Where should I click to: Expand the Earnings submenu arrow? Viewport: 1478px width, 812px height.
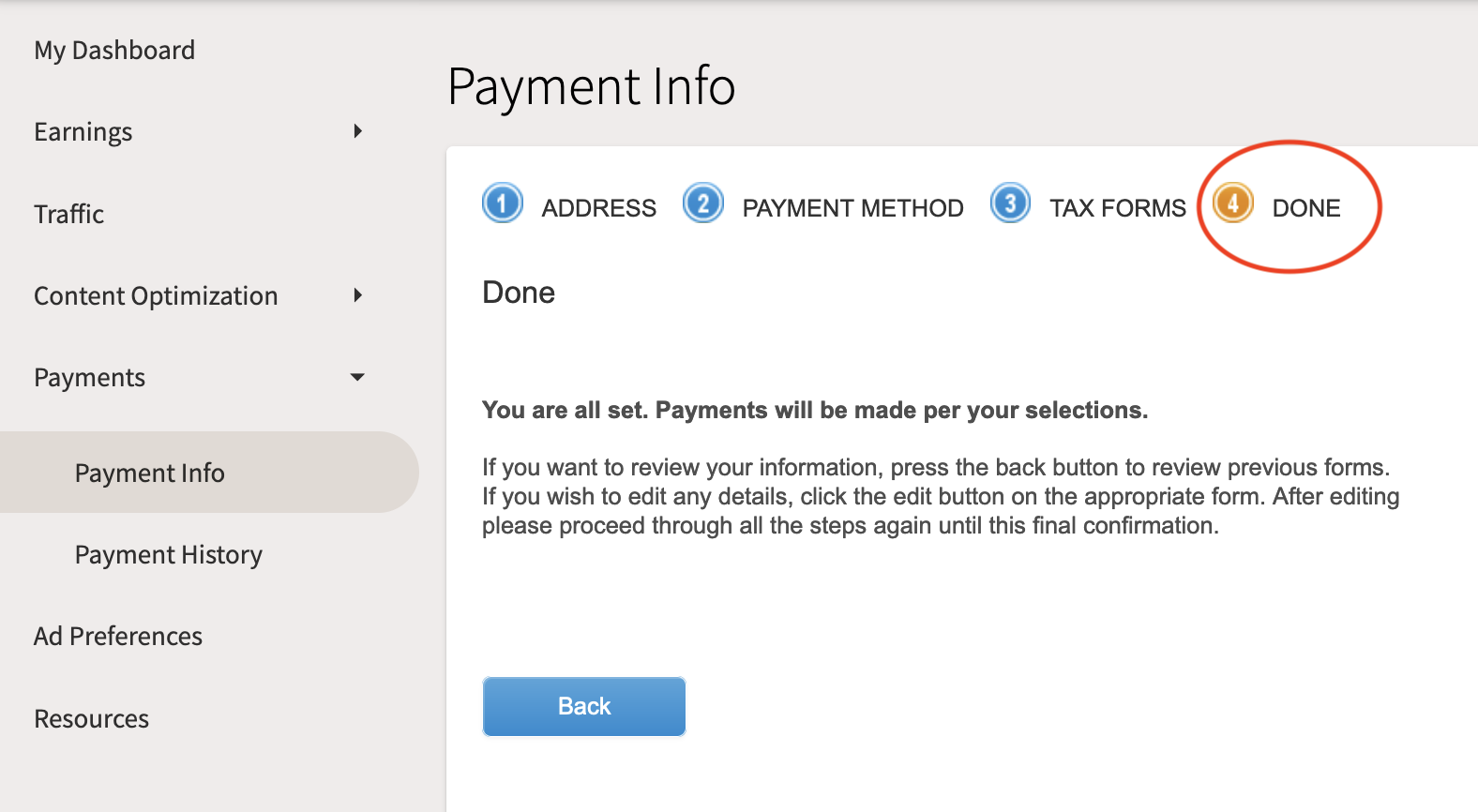pos(358,131)
